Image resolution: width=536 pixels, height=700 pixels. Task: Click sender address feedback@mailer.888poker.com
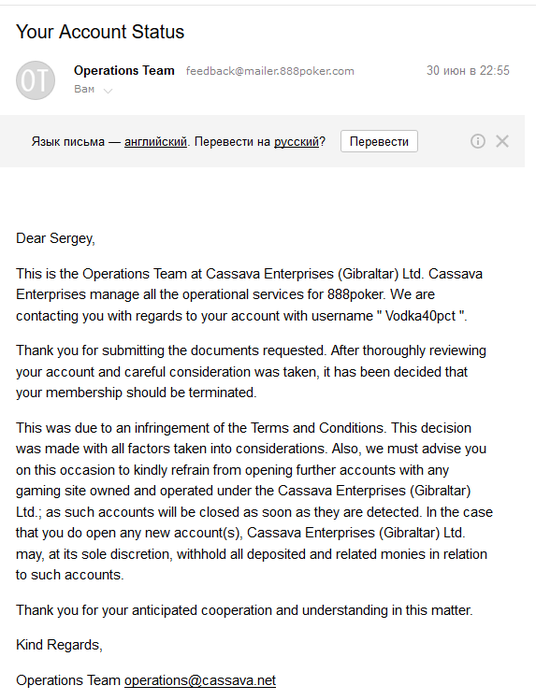[x=270, y=71]
